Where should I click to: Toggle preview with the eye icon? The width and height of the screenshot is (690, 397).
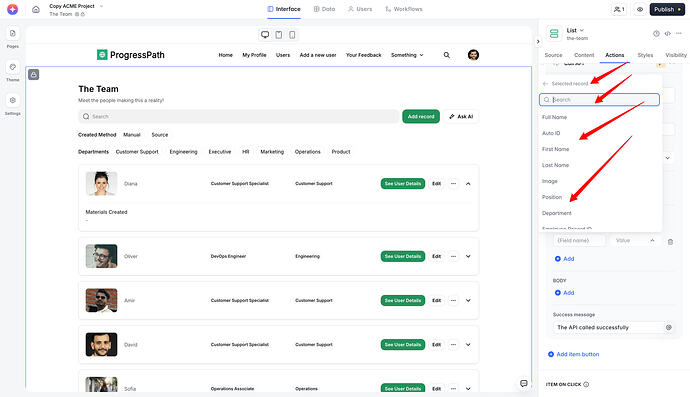[x=640, y=9]
